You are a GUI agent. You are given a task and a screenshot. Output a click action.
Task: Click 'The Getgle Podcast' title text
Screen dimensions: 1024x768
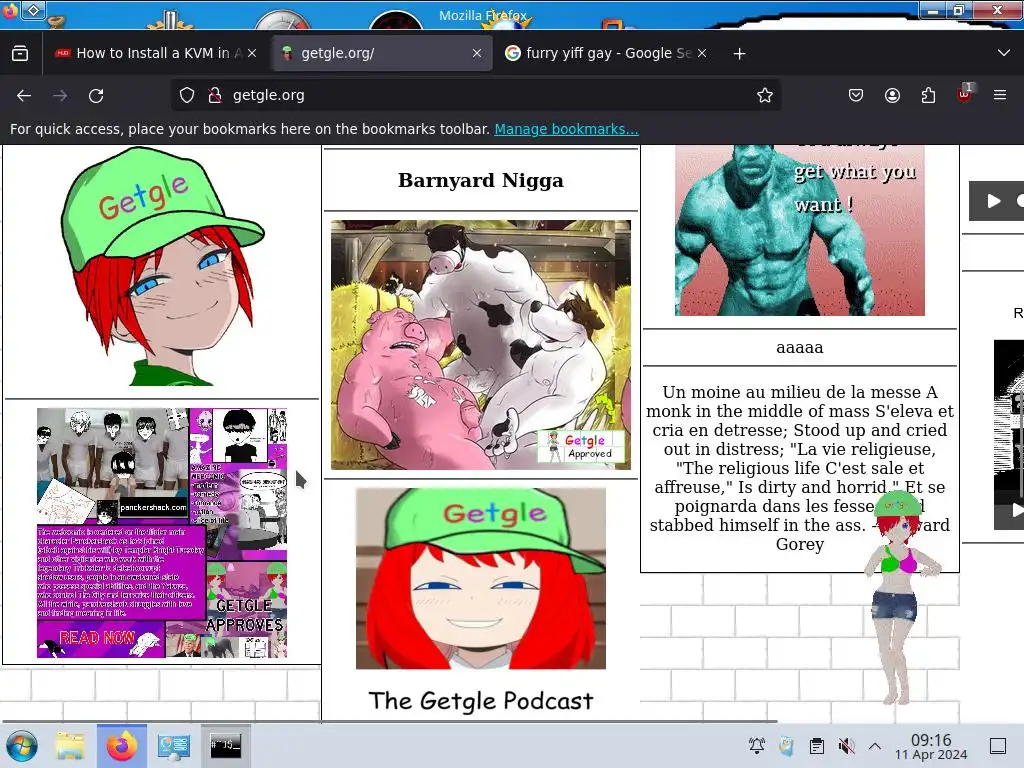click(481, 701)
